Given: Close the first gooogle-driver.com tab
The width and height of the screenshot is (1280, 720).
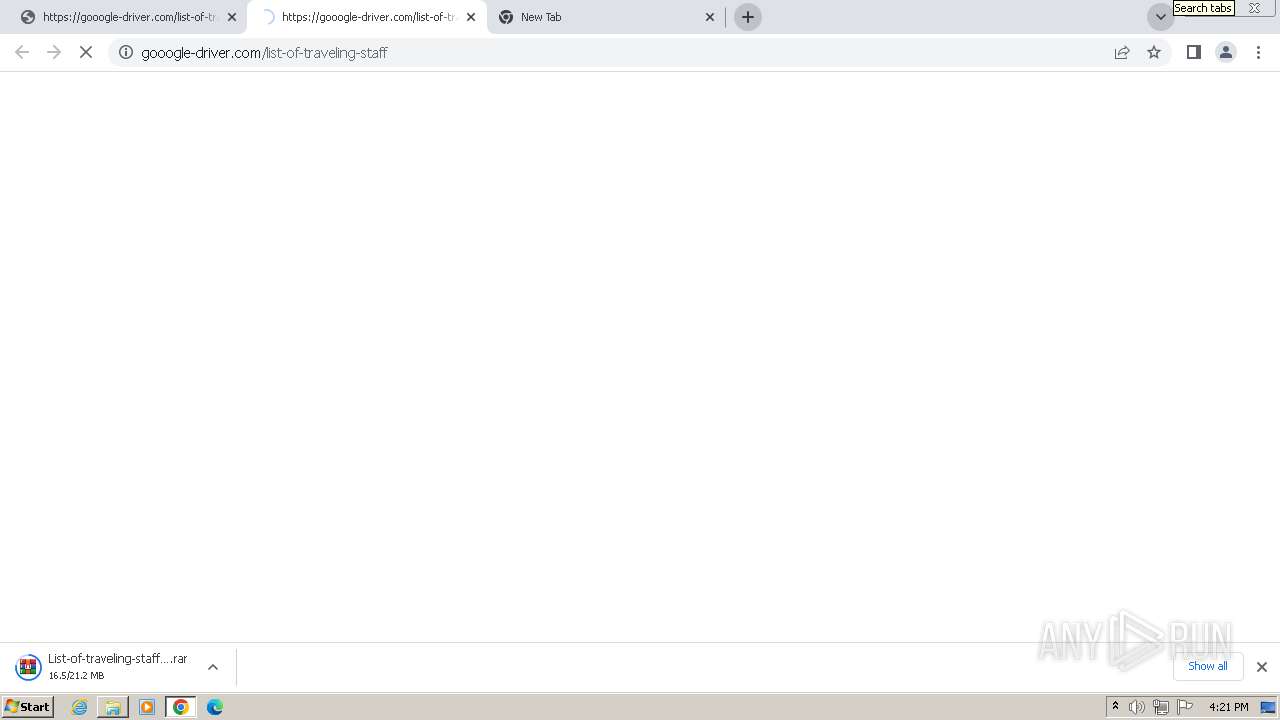Looking at the screenshot, I should pos(232,17).
